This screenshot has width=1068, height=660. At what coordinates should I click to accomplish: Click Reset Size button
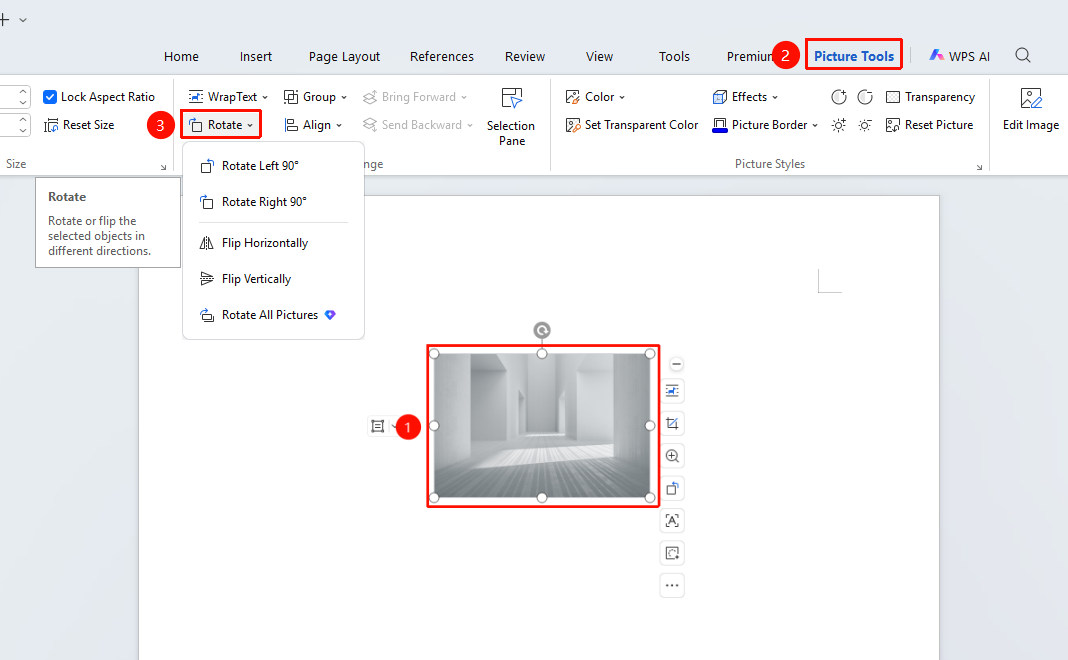(x=79, y=125)
